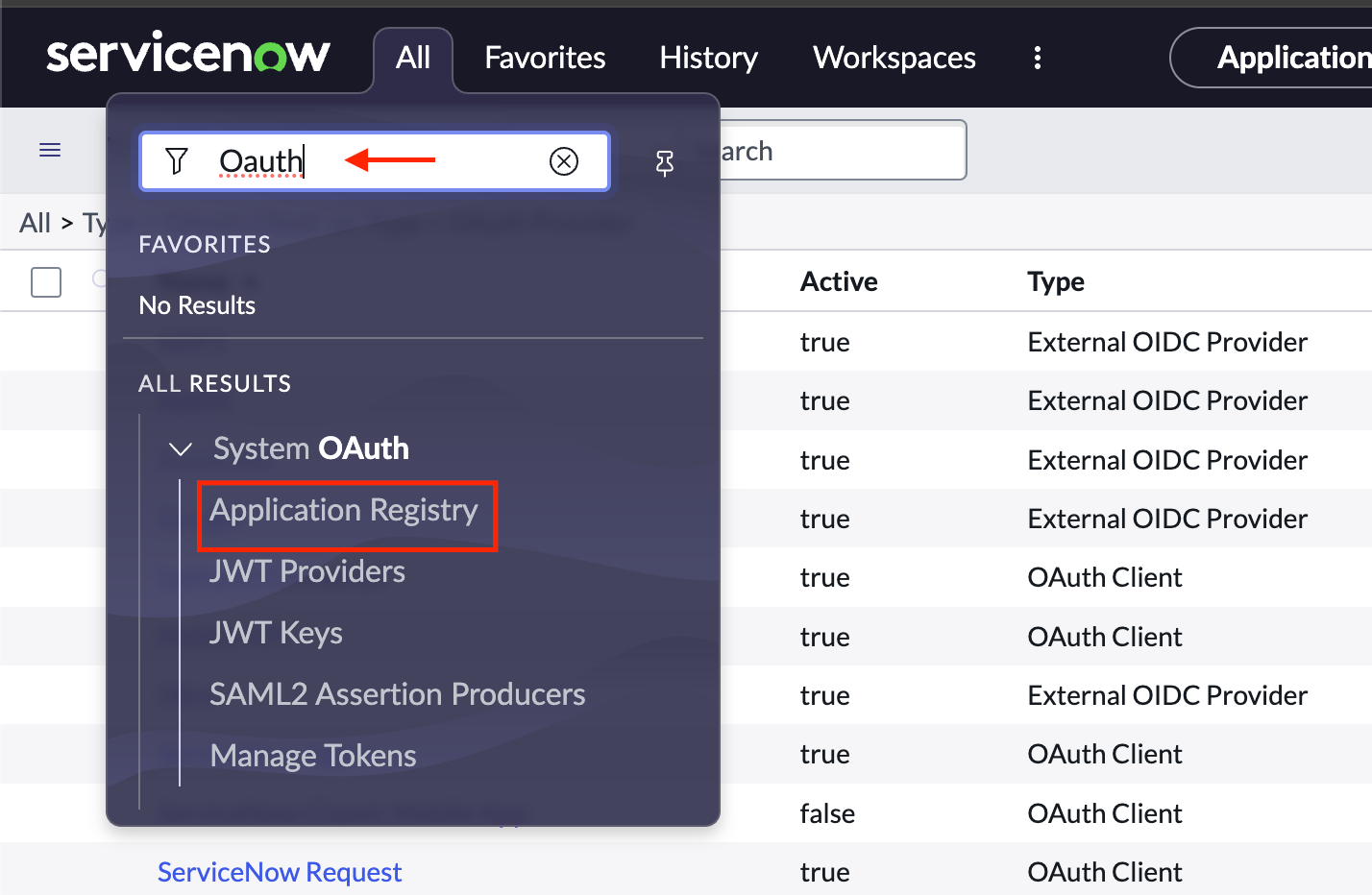
Task: Click the FAVORITES section heading
Action: coord(205,244)
